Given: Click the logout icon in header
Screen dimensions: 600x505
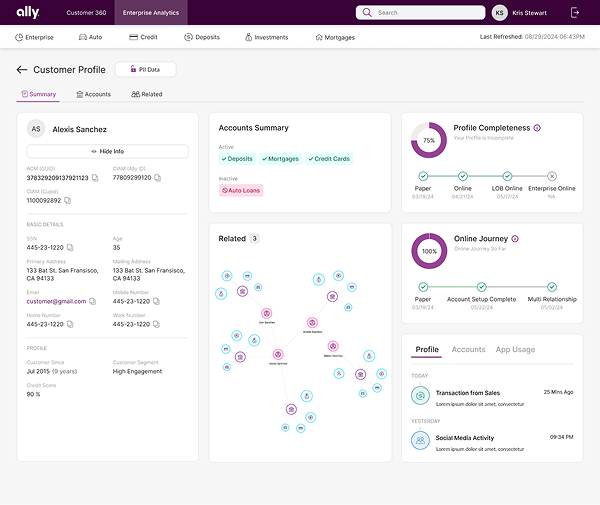Looking at the screenshot, I should 575,13.
